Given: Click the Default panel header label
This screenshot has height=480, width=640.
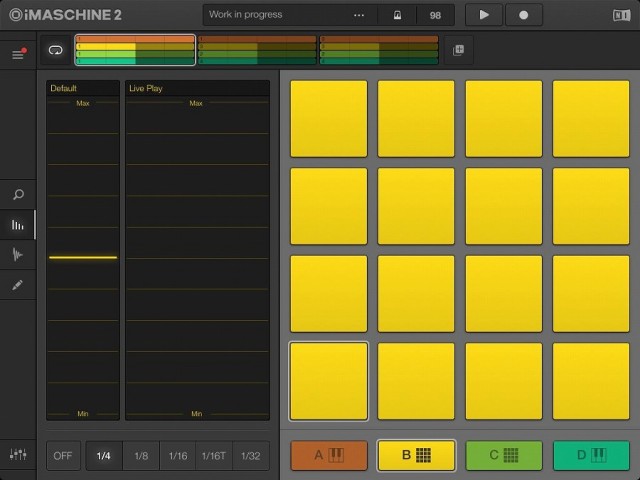Looking at the screenshot, I should (63, 88).
